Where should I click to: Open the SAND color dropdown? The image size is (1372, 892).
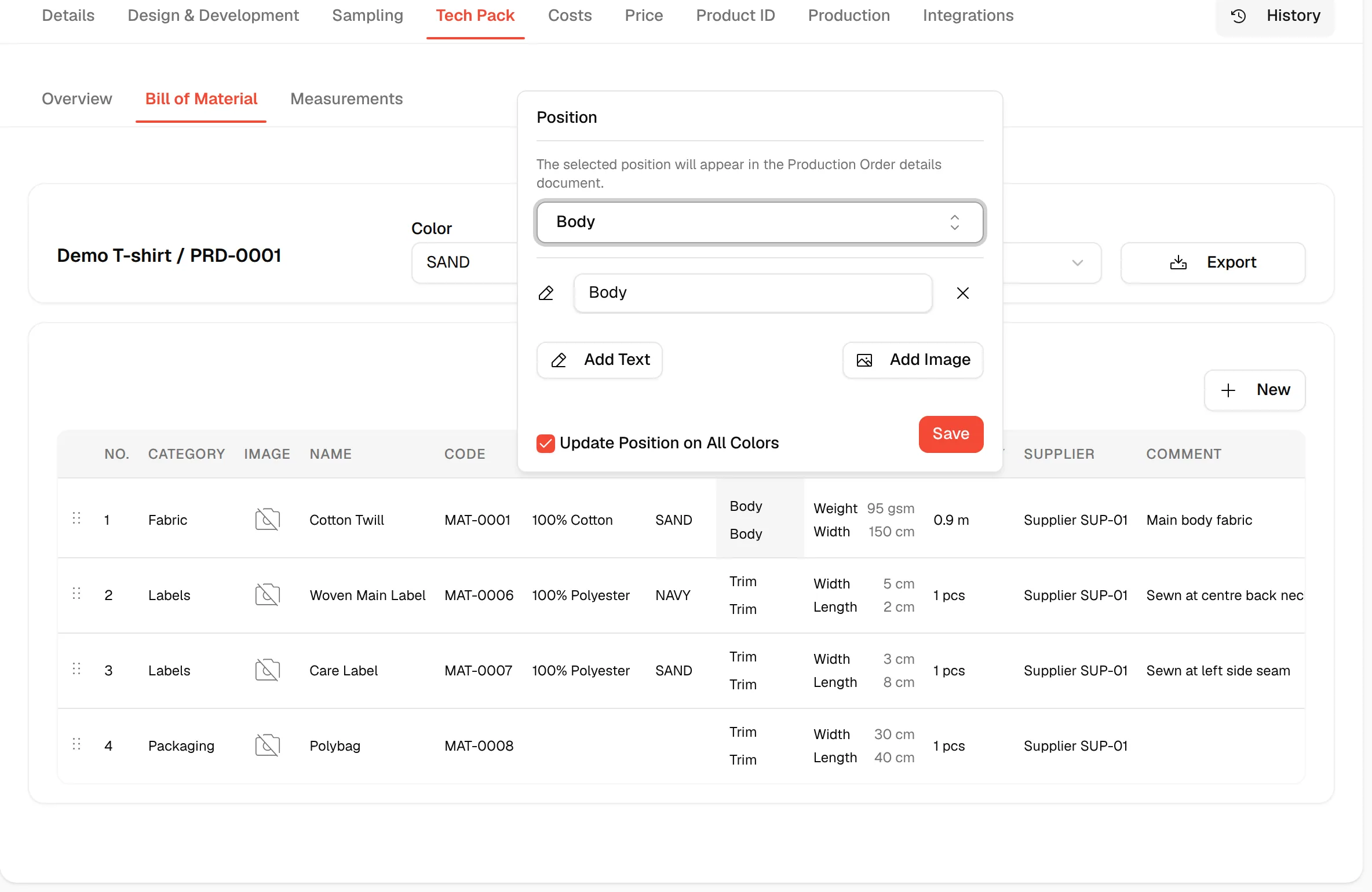465,262
